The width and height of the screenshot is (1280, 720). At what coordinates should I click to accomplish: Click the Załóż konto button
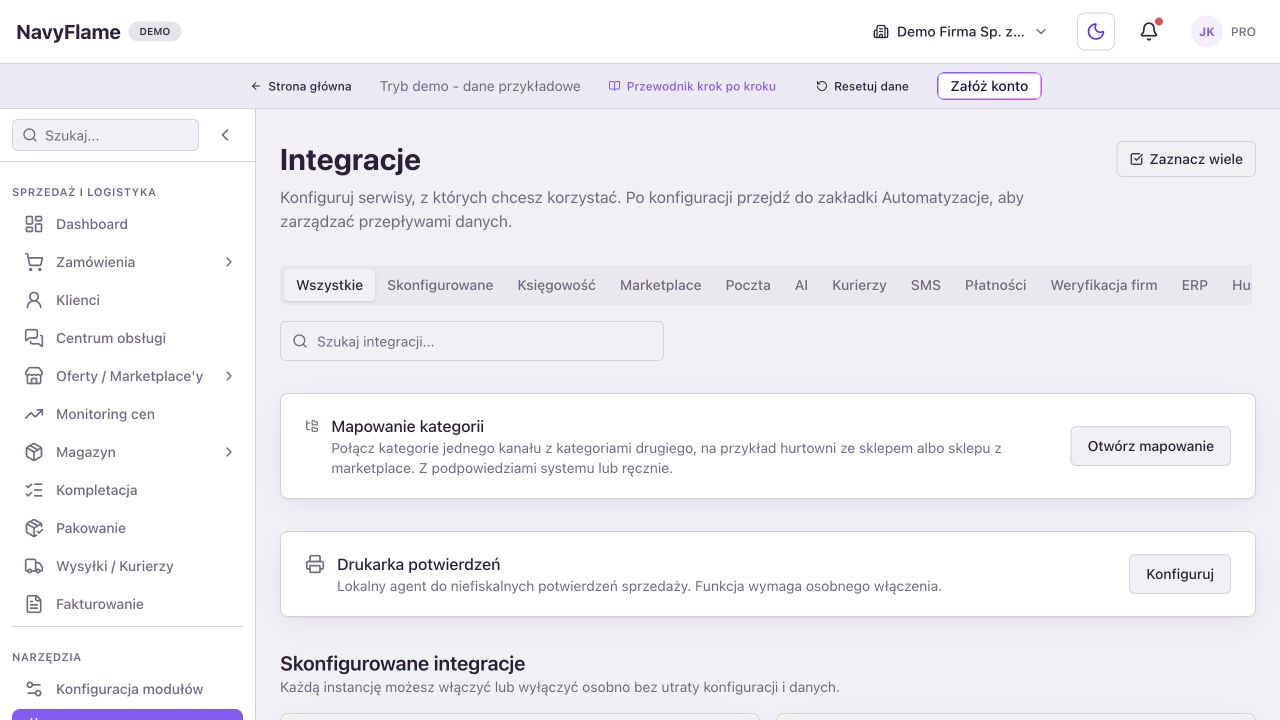pos(989,86)
